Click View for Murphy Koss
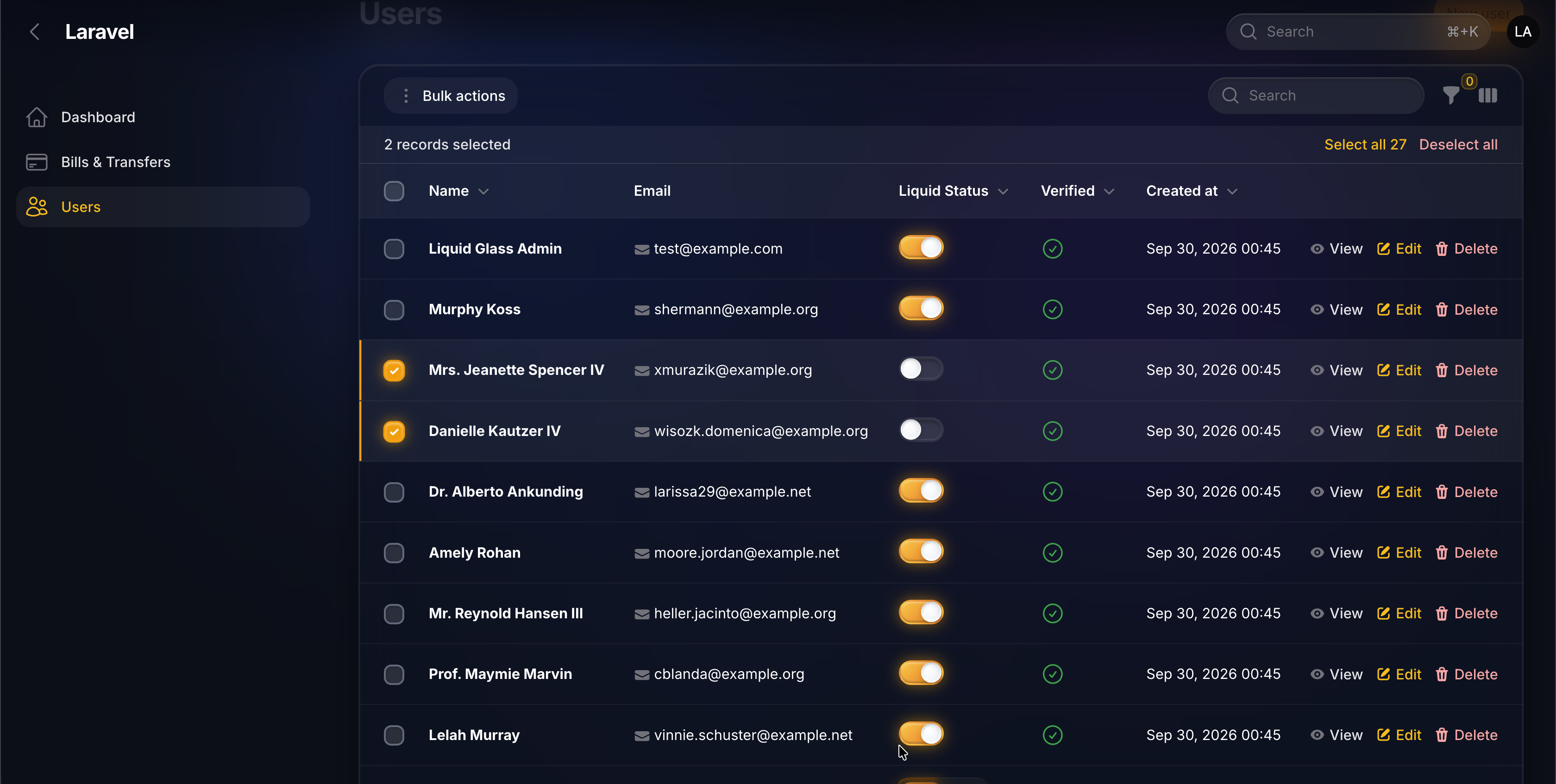The image size is (1556, 784). coord(1337,310)
